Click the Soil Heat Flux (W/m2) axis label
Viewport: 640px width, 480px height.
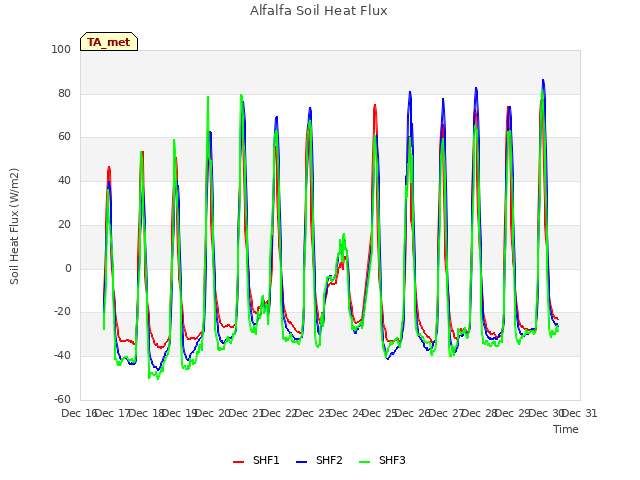tap(14, 226)
